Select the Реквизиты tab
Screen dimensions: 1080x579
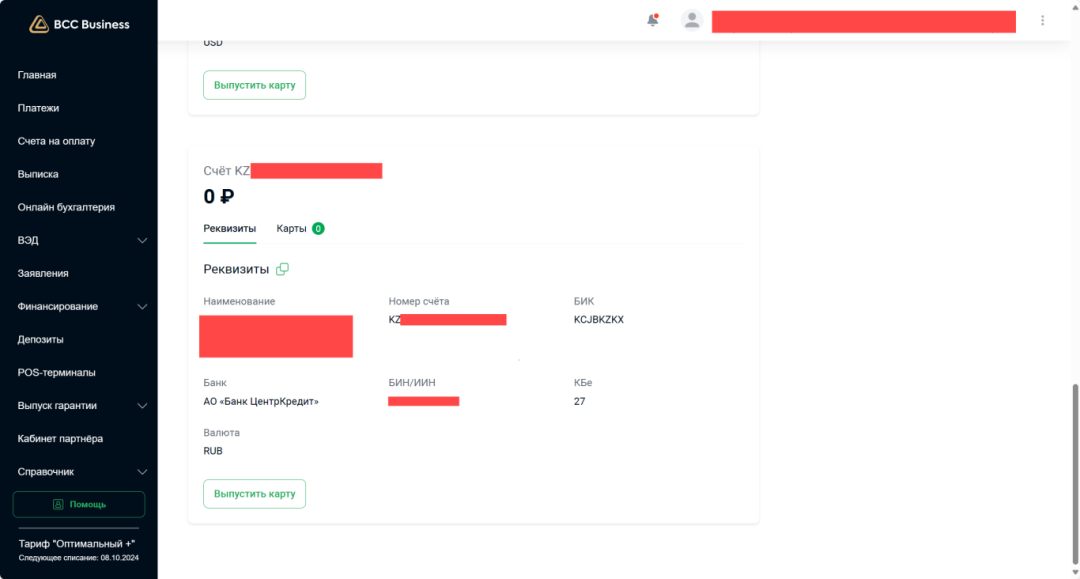[229, 228]
